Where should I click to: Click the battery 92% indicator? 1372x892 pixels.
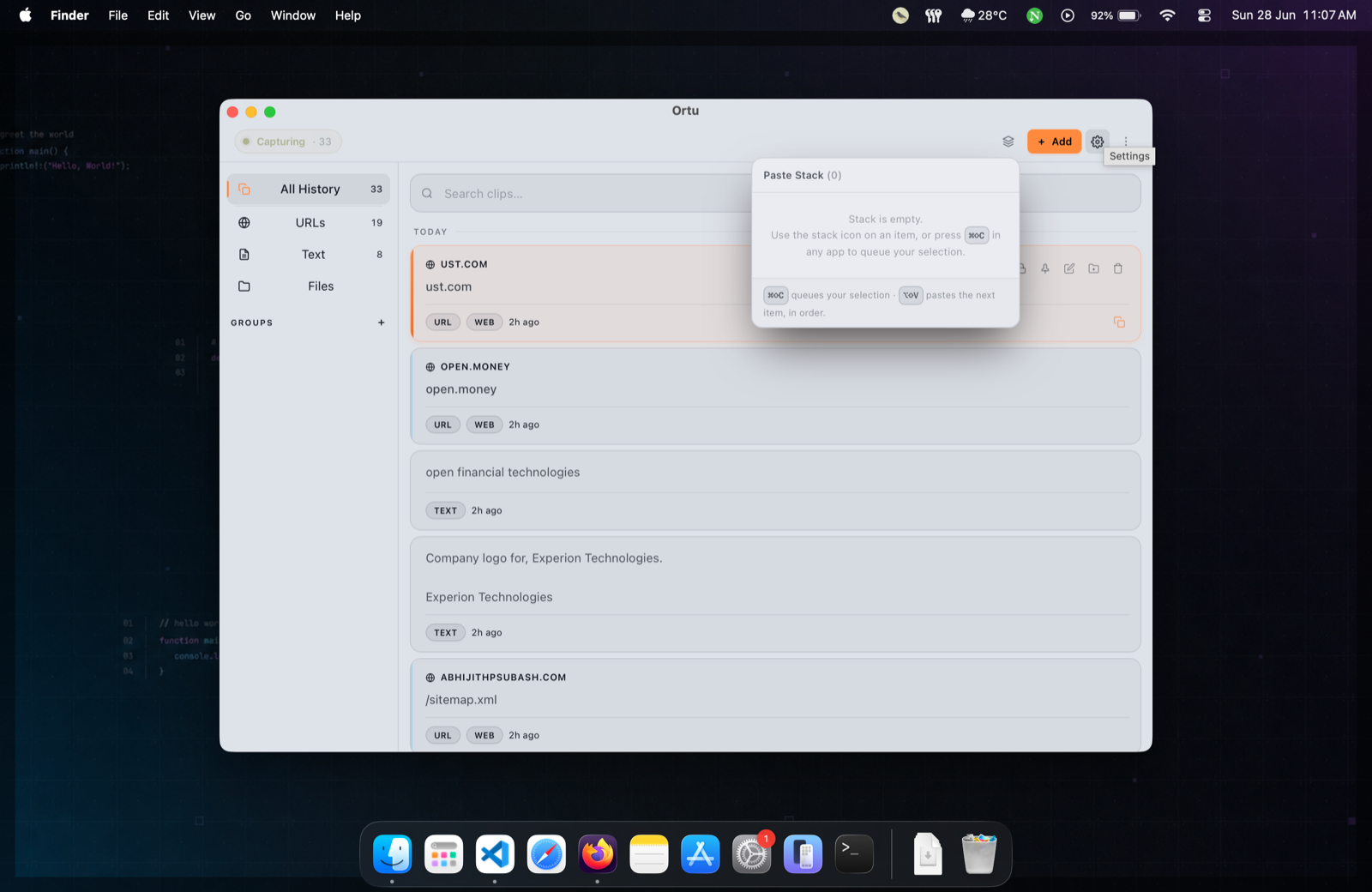click(1115, 15)
